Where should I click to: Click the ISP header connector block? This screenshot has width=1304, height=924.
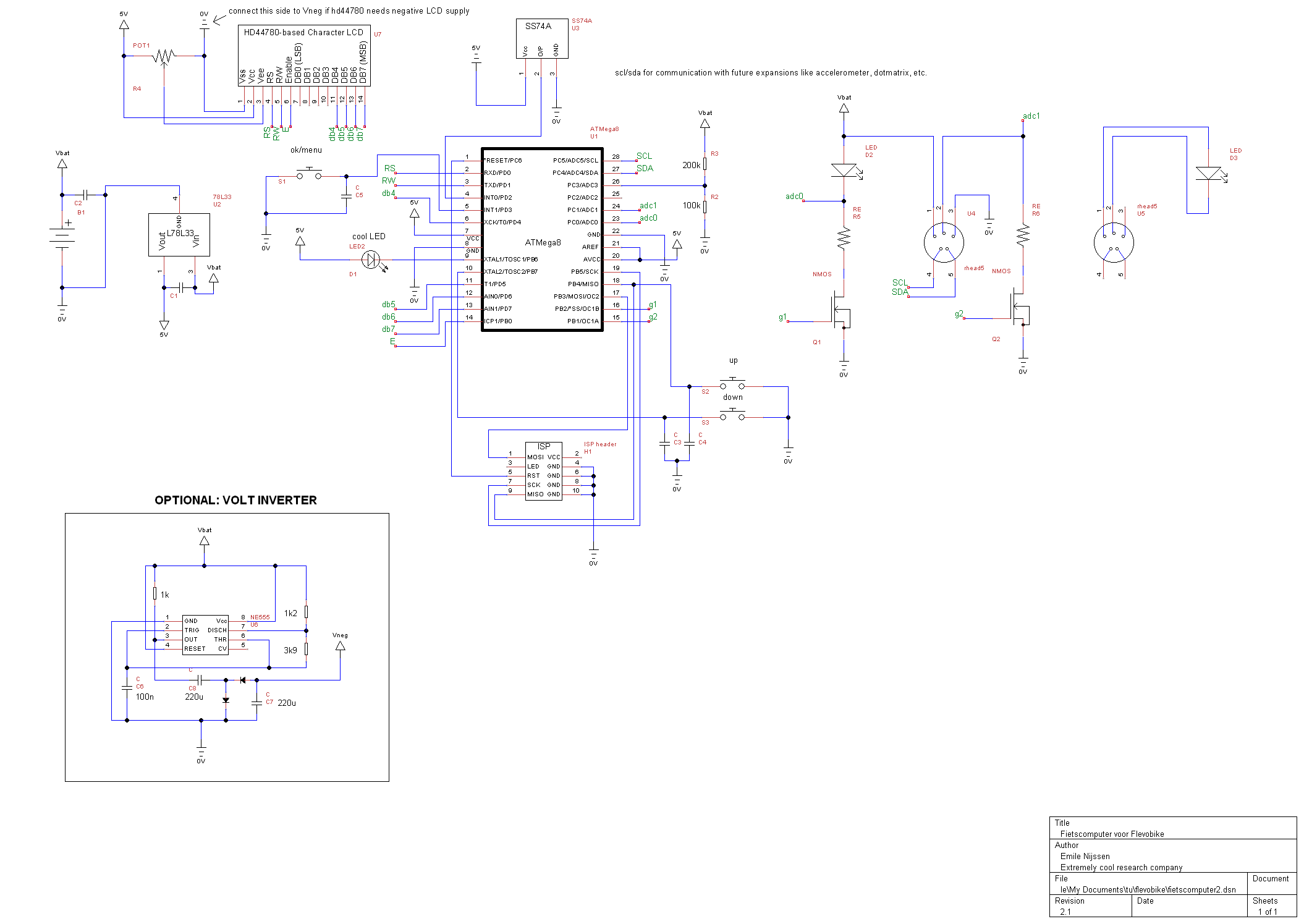point(543,471)
